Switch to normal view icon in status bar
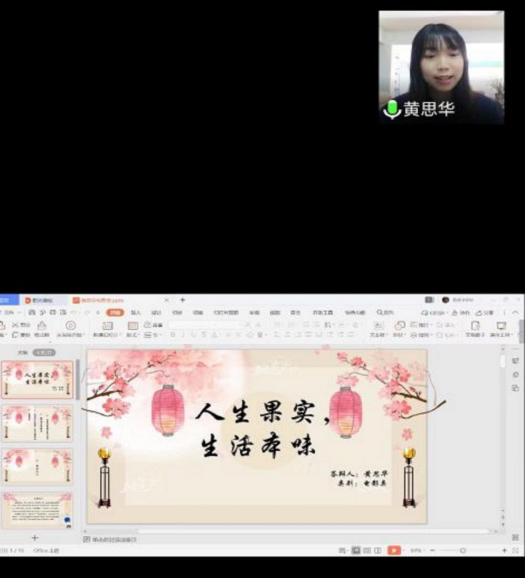 pos(356,550)
